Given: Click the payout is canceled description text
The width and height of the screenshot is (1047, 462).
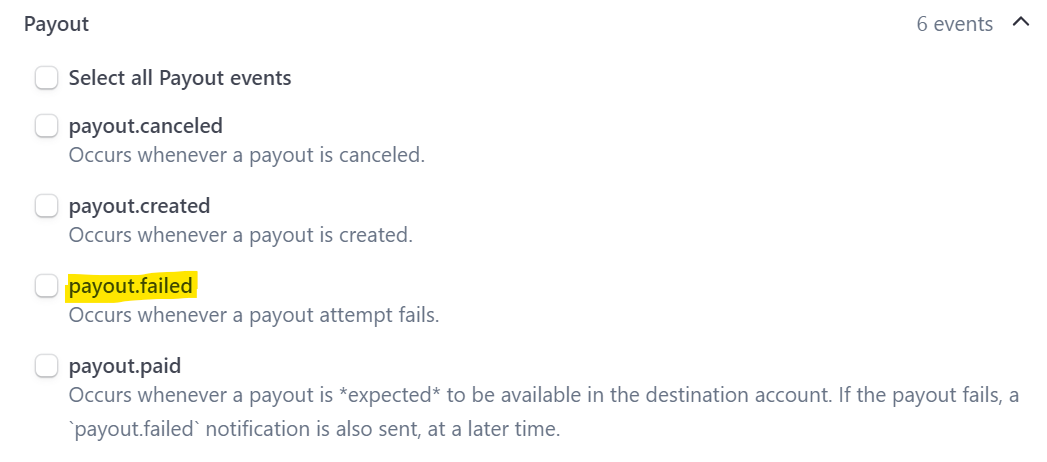Looking at the screenshot, I should [x=247, y=156].
